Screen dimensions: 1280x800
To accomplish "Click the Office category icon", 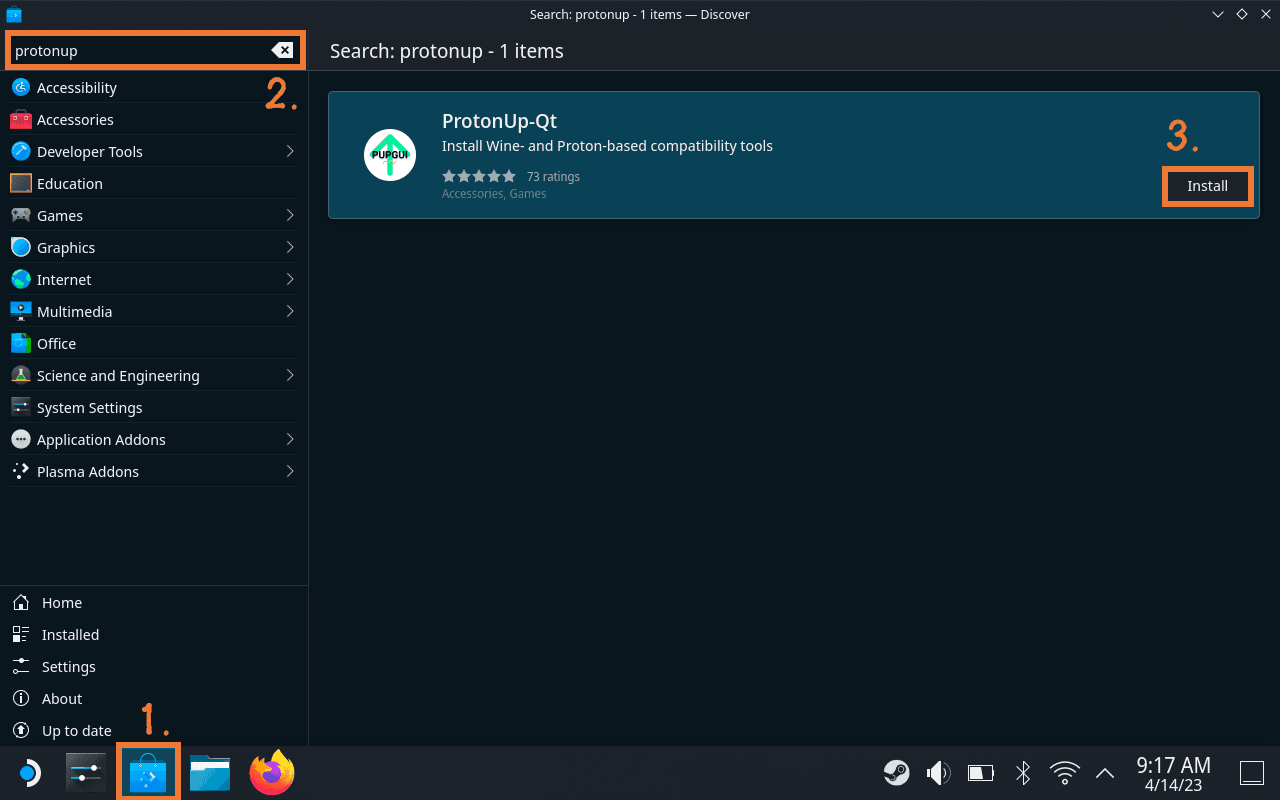I will coord(21,344).
